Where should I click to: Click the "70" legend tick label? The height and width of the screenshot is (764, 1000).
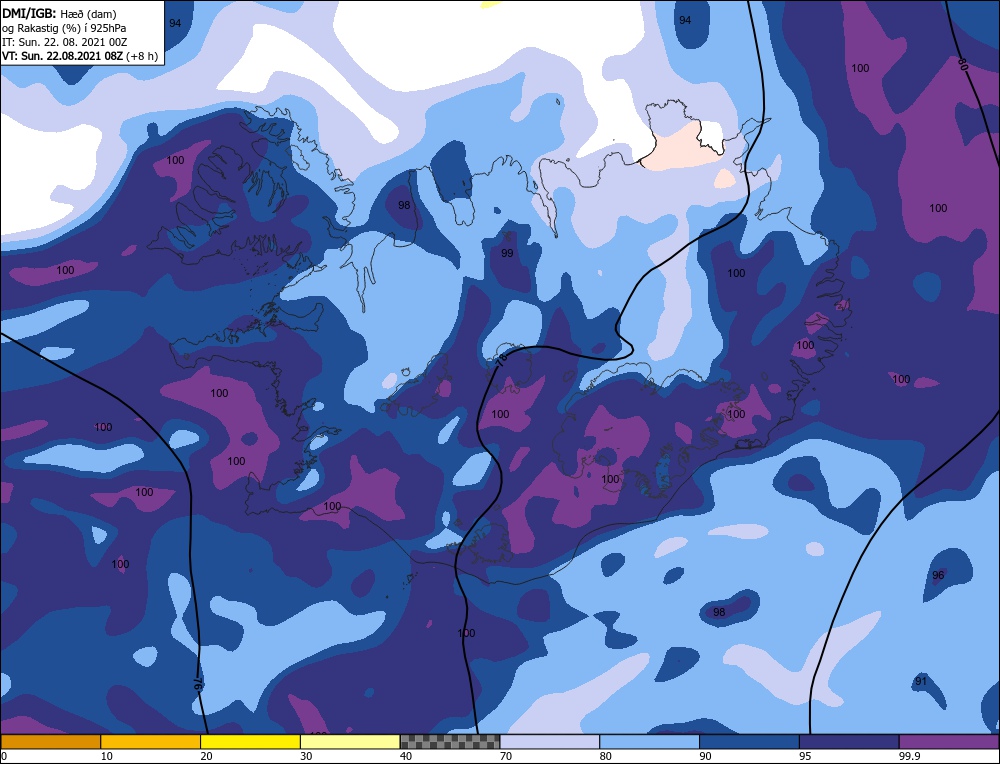[506, 756]
